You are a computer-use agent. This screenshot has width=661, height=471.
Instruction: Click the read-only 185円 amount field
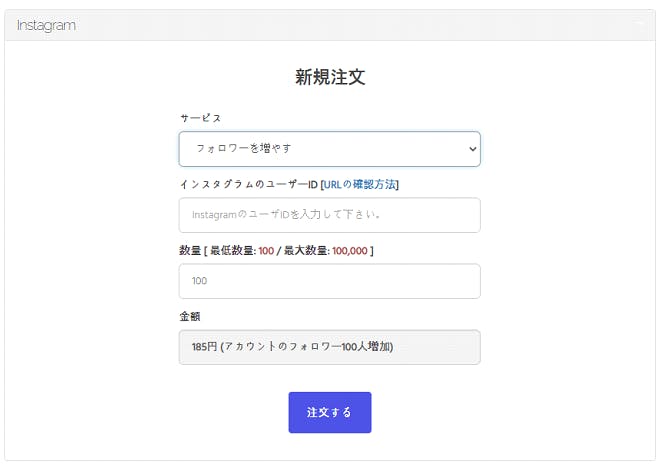click(x=329, y=347)
